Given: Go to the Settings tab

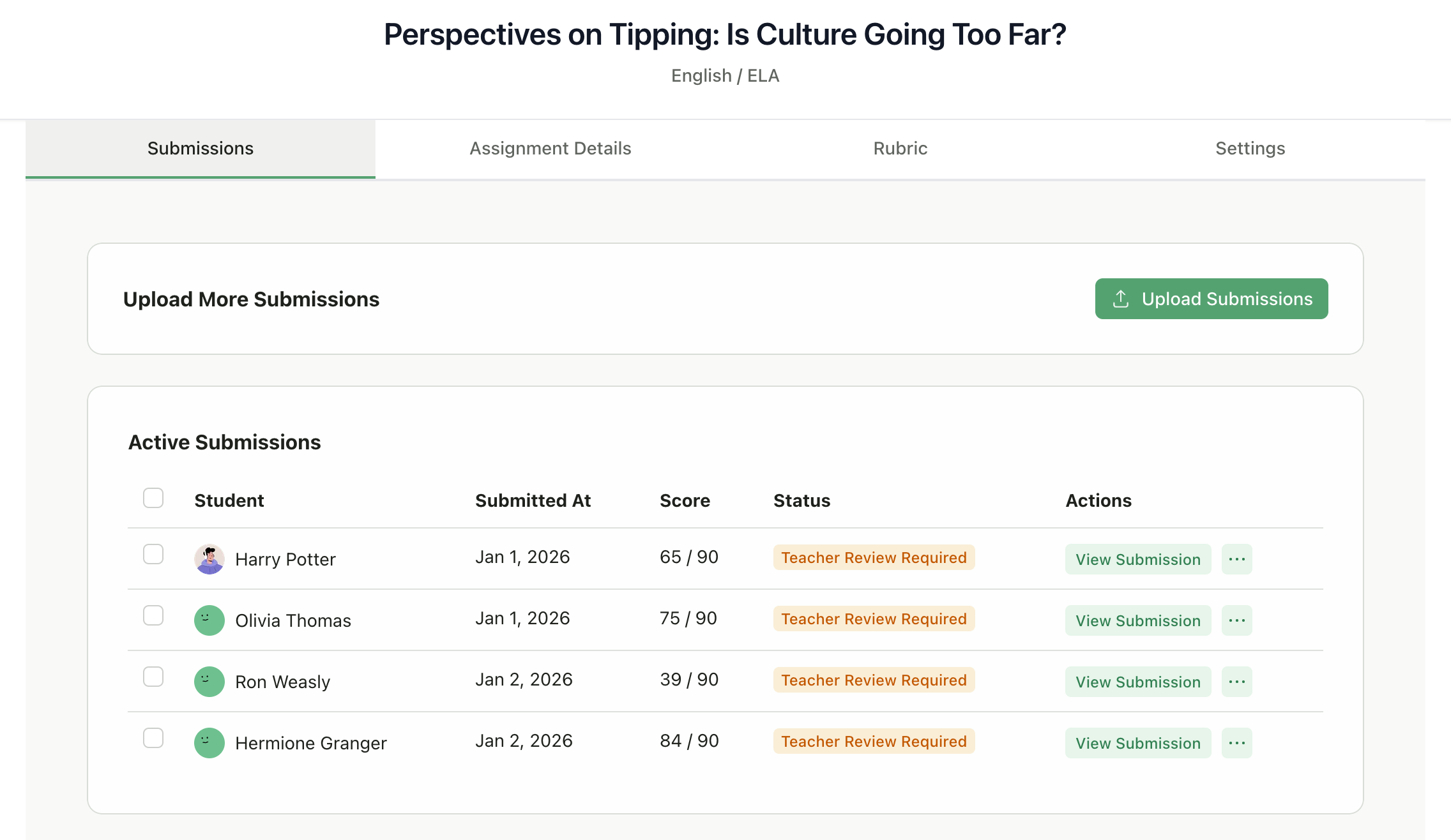Looking at the screenshot, I should [x=1250, y=148].
